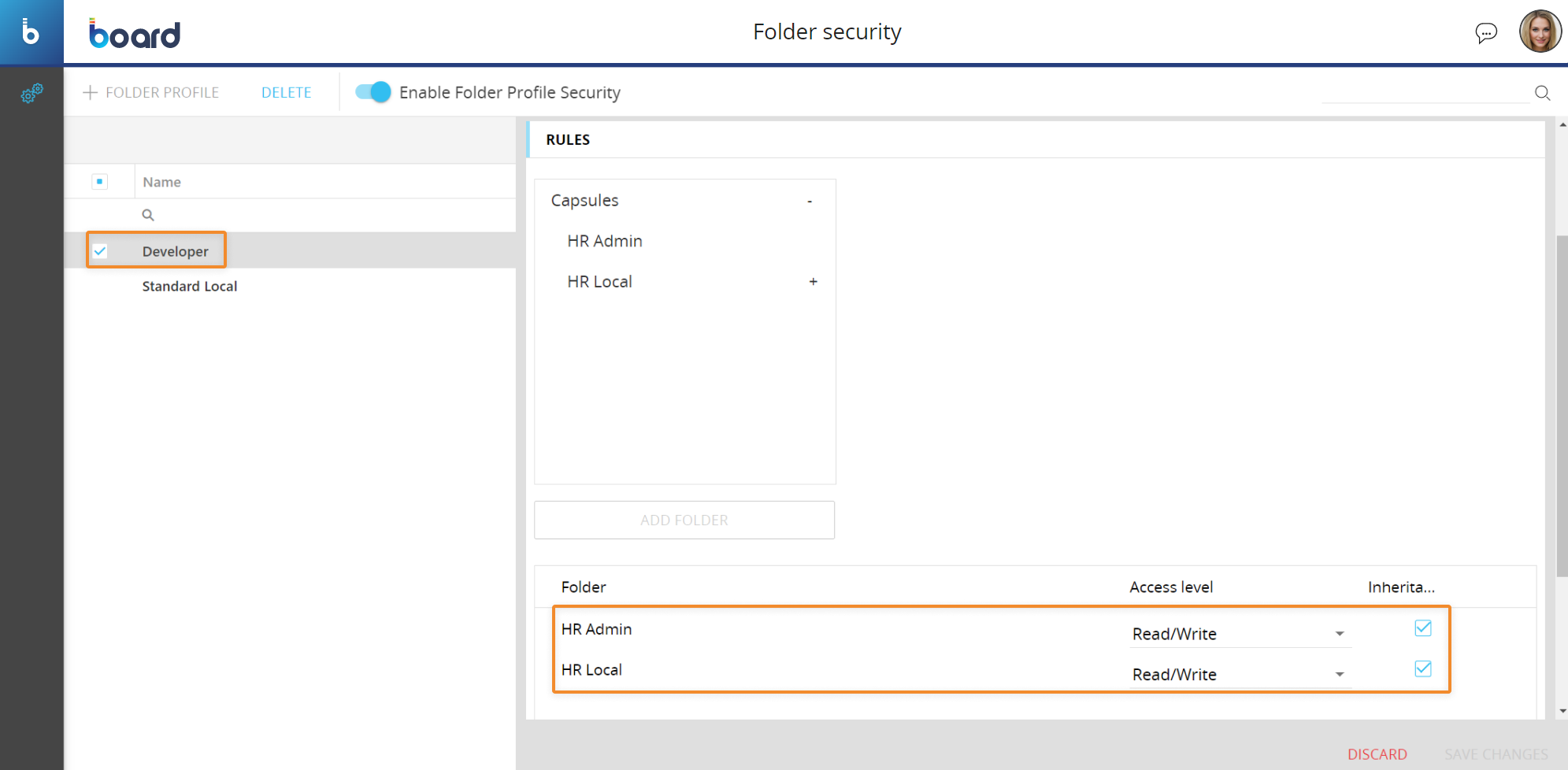Viewport: 1568px width, 770px height.
Task: Select the Standard Local profile row
Action: pyautogui.click(x=190, y=287)
